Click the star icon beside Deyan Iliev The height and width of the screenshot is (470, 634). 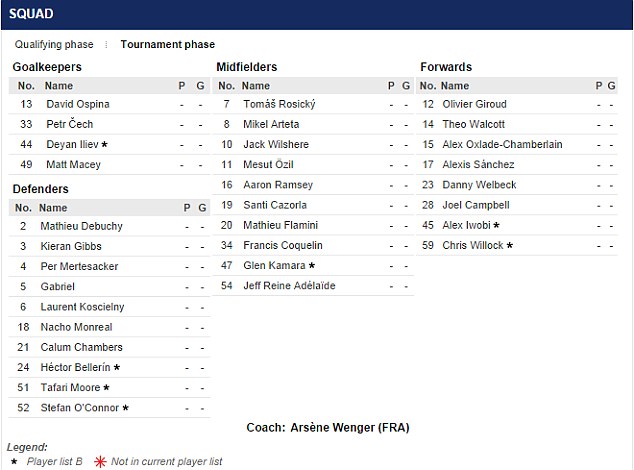point(104,145)
